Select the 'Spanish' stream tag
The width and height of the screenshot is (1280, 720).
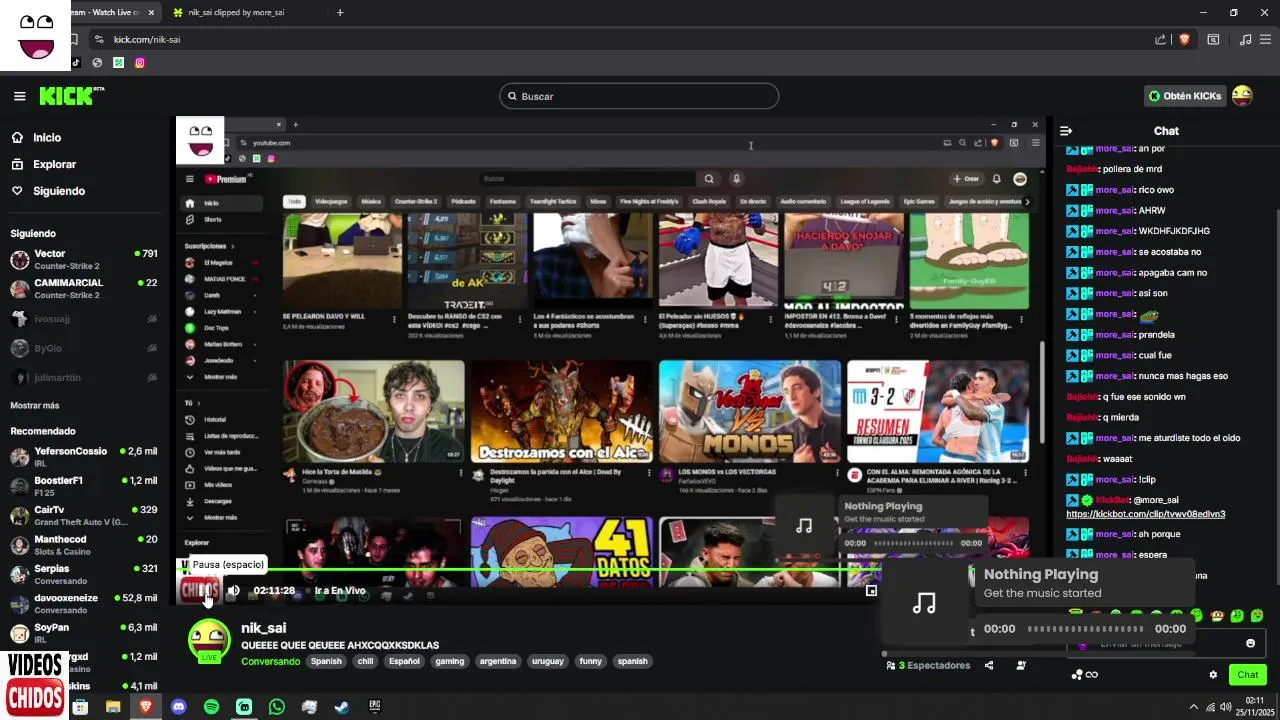[x=326, y=661]
